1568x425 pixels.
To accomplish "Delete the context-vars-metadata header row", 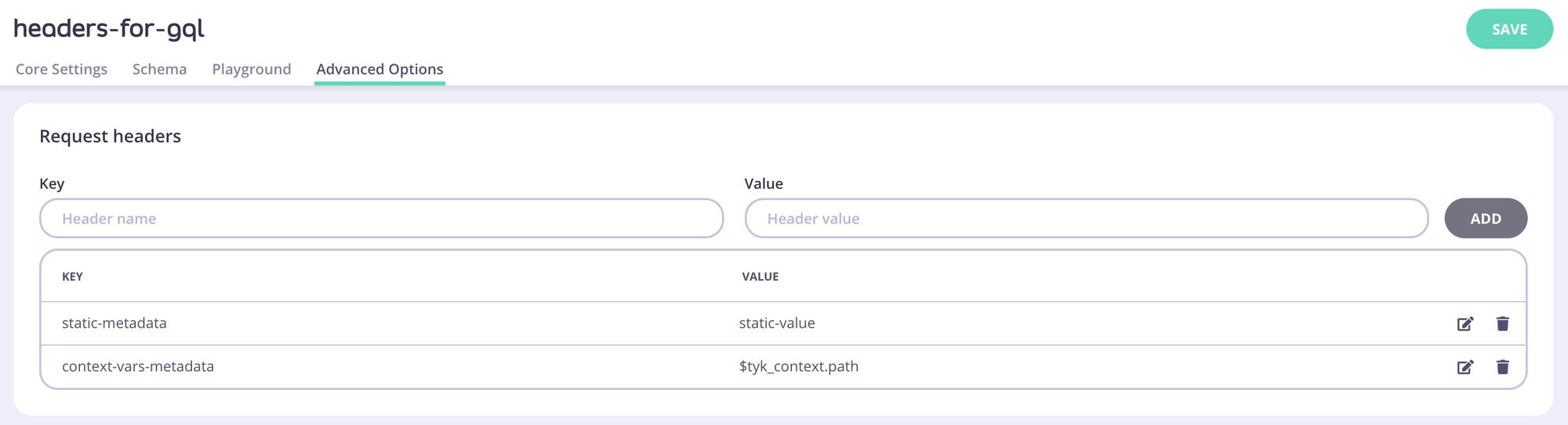I will click(x=1502, y=367).
